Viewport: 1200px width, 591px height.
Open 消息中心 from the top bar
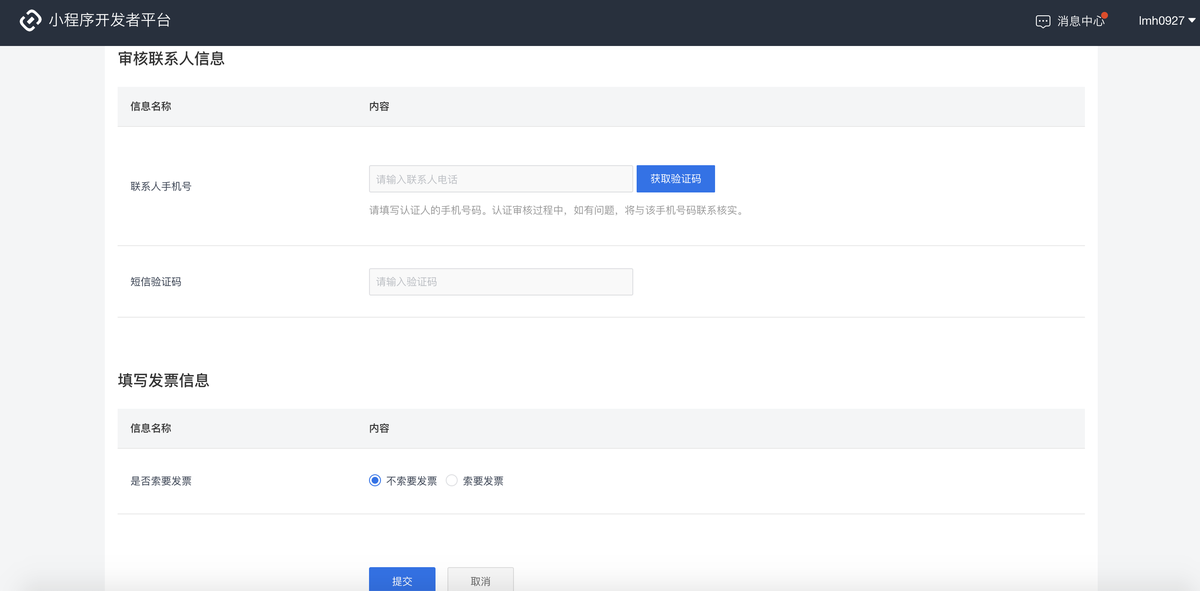1080,21
